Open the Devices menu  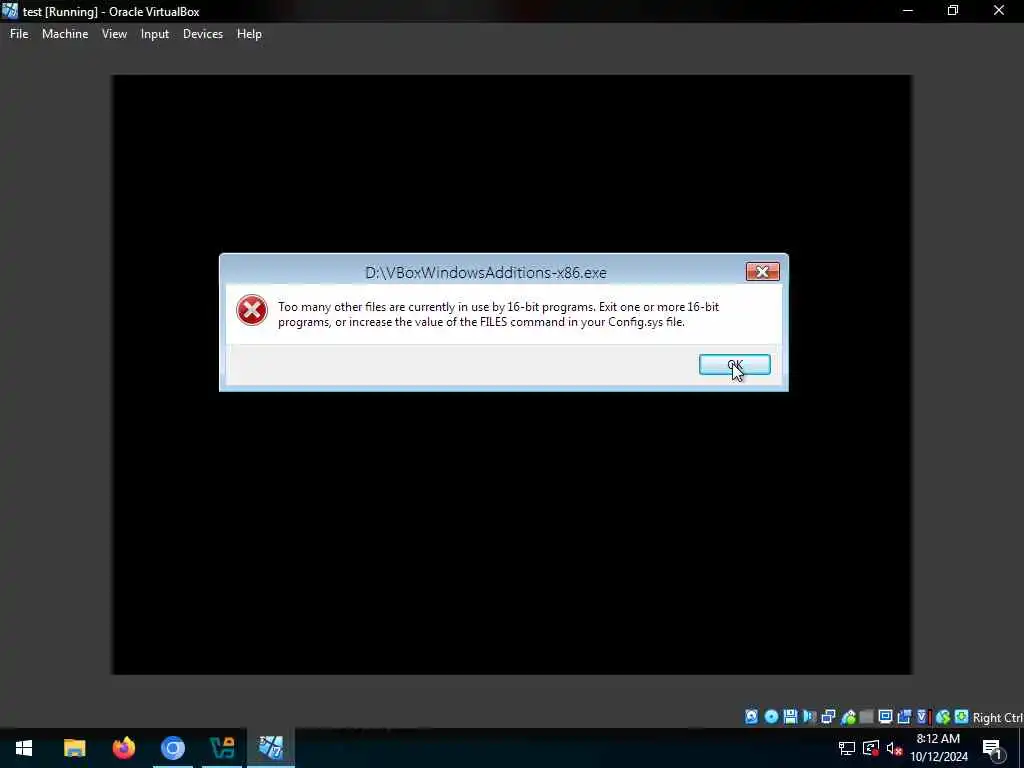[x=202, y=34]
